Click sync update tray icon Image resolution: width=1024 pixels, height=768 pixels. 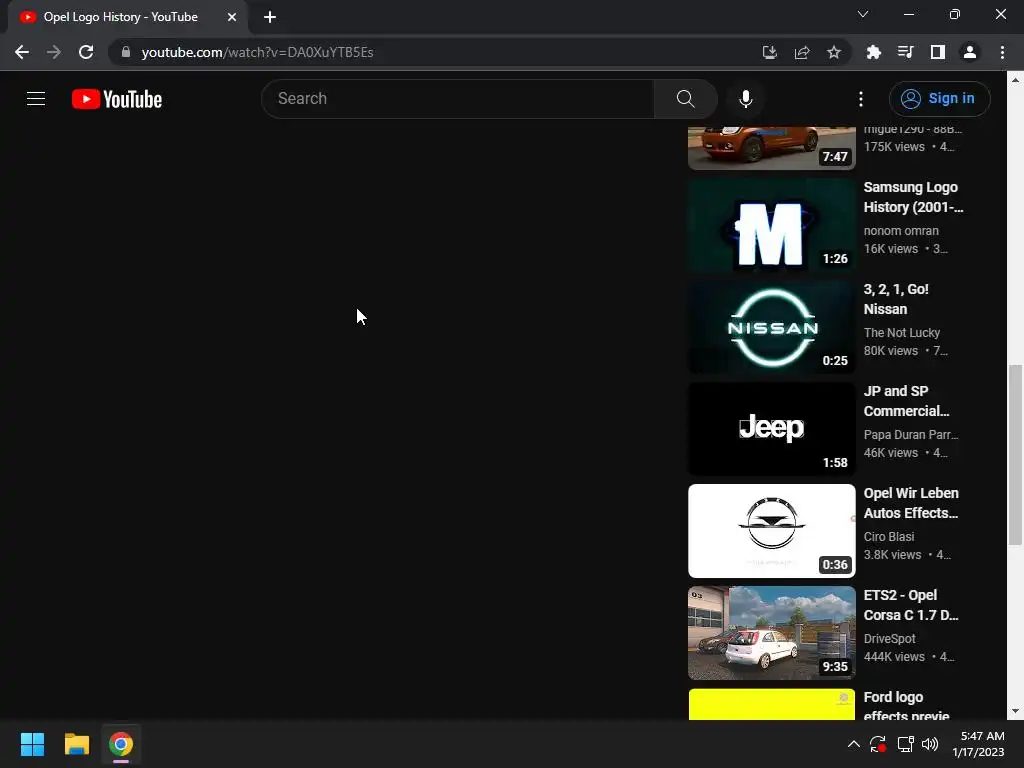878,744
